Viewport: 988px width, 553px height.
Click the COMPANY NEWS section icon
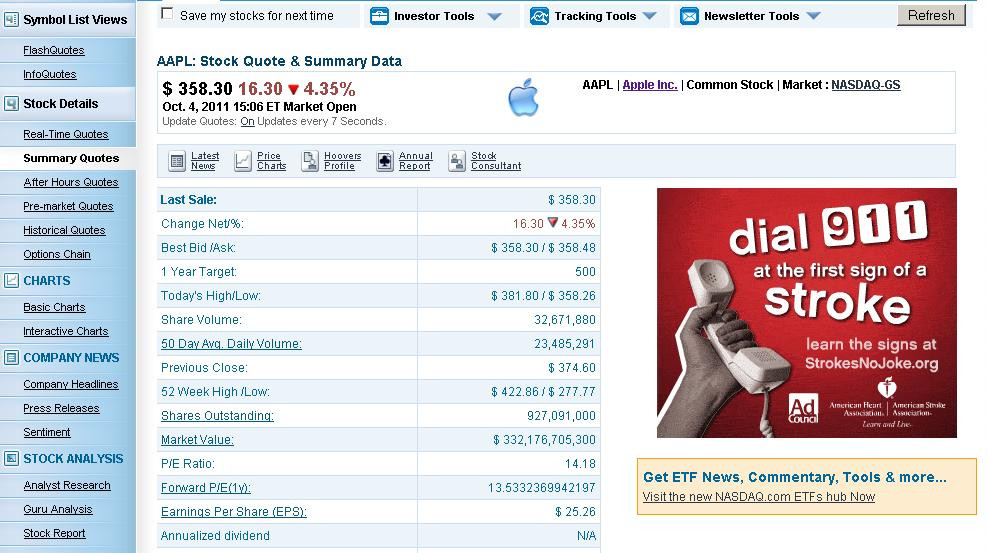[11, 358]
